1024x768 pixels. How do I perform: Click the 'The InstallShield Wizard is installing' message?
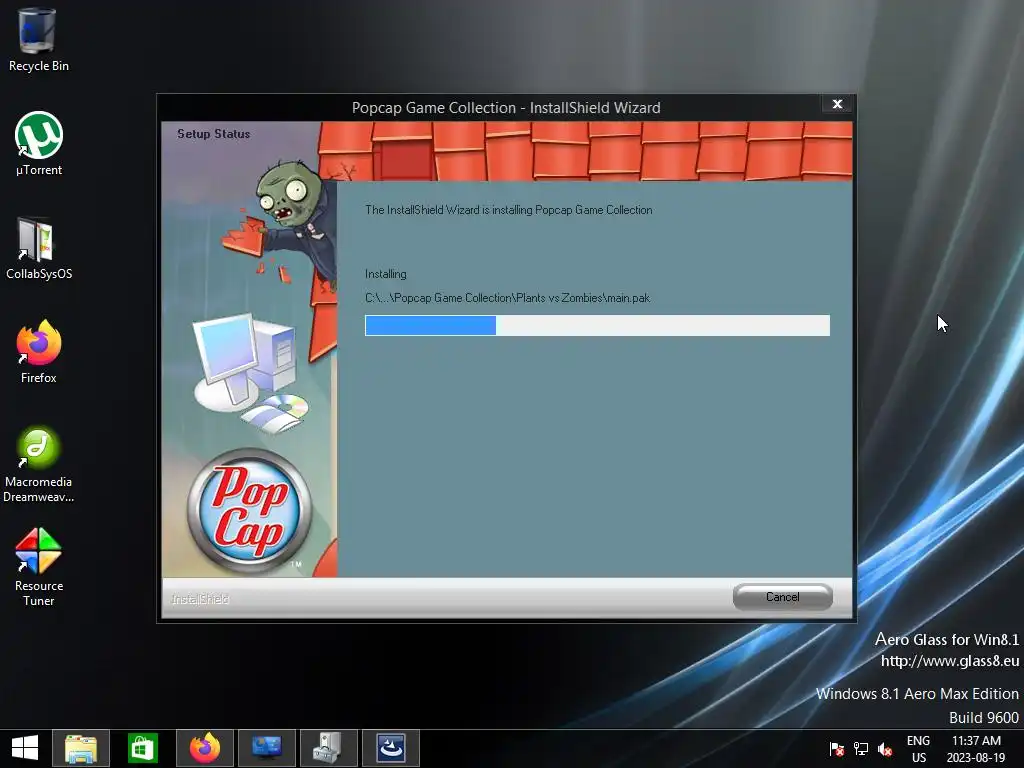(x=509, y=210)
